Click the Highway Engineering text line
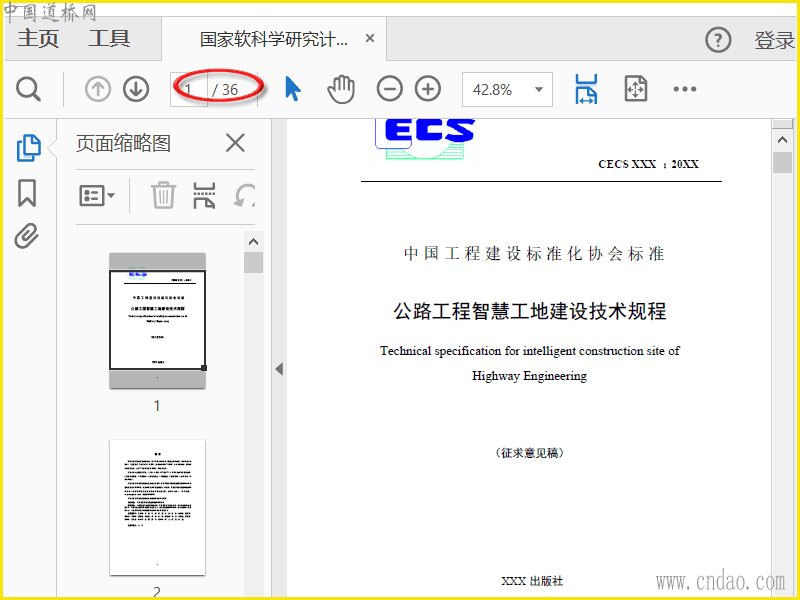Screen dimensions: 800x600 [x=530, y=376]
